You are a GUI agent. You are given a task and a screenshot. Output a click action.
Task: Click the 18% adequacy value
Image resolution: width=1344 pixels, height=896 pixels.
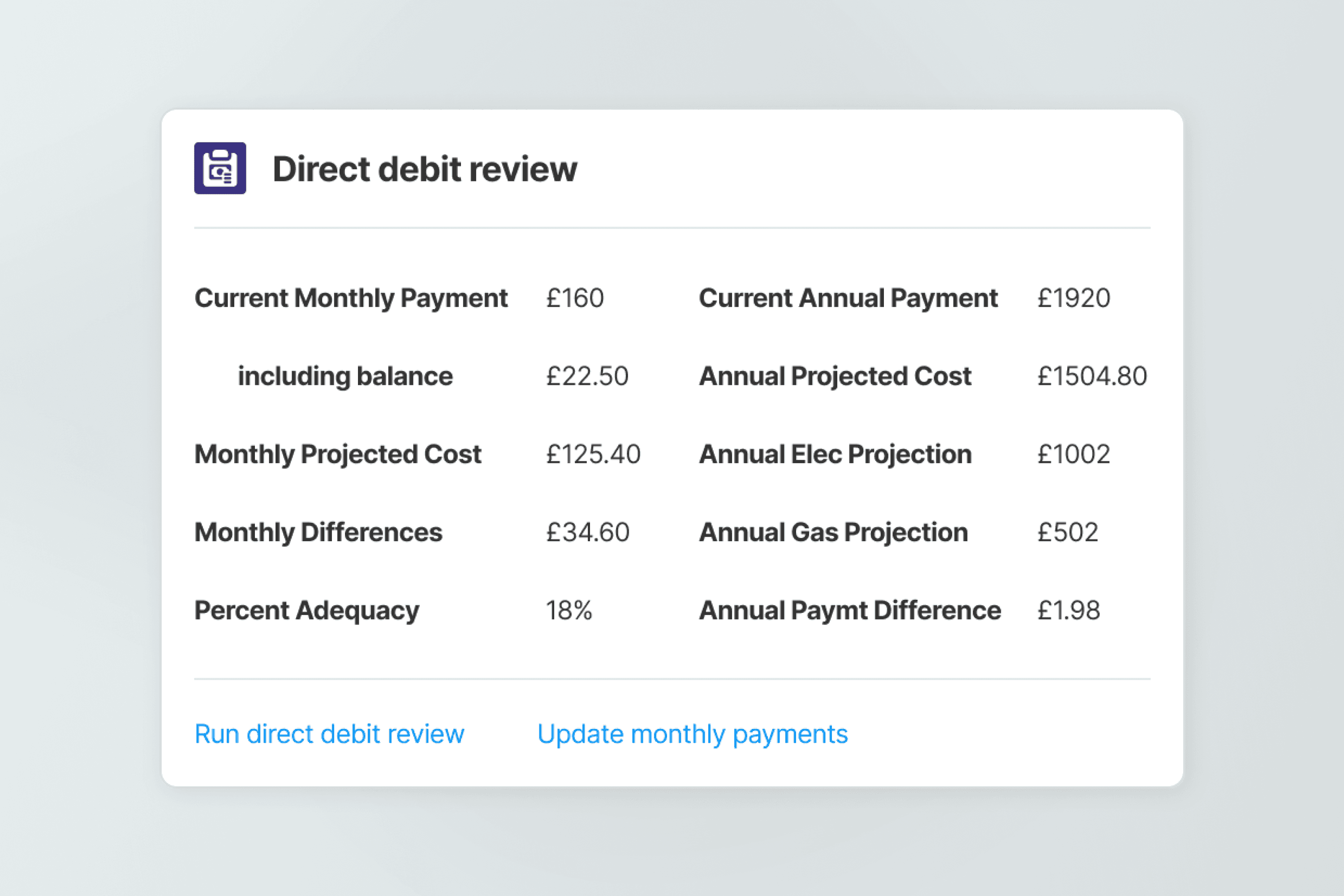tap(569, 610)
